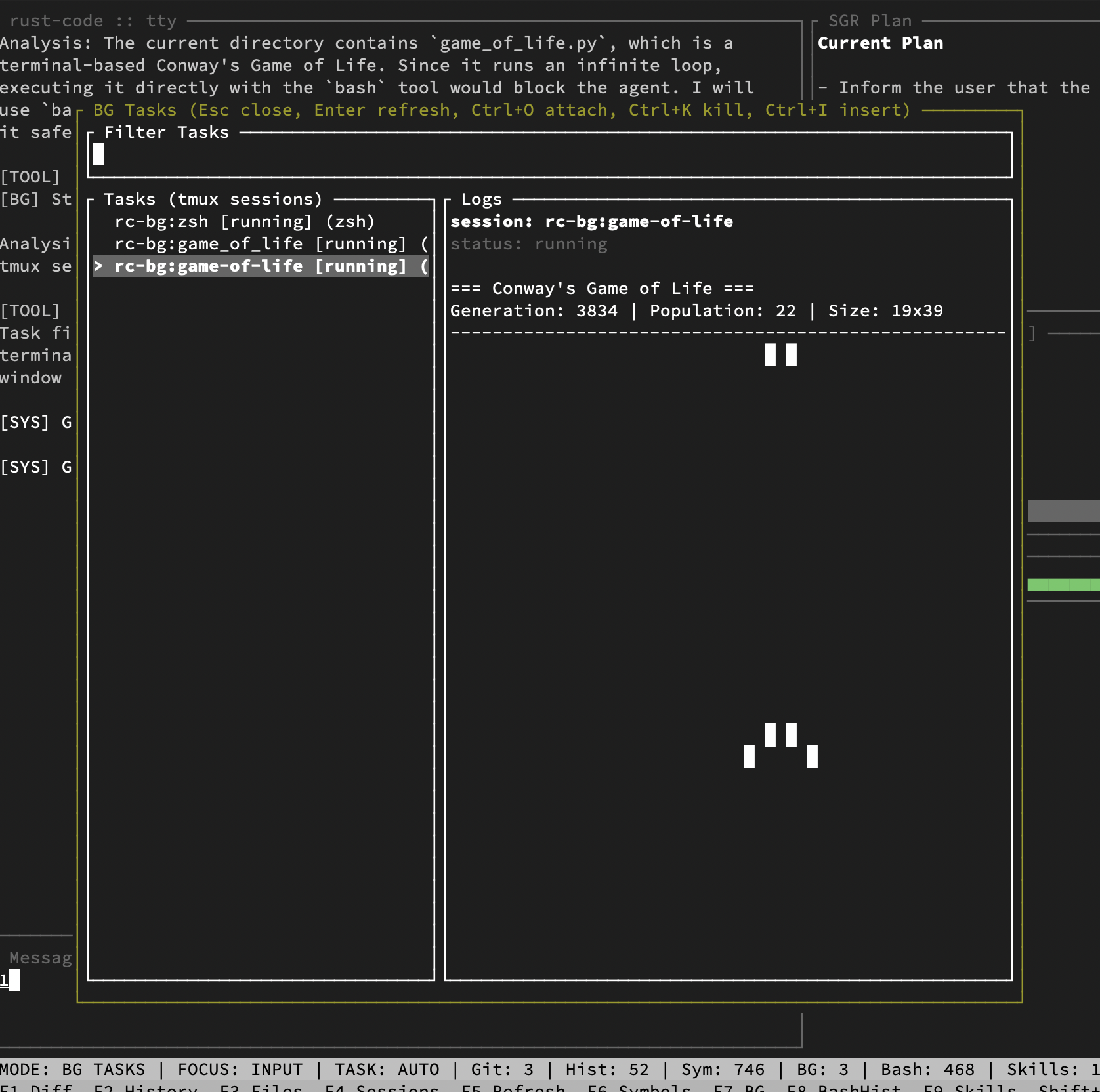Switch to the F2 History view

pos(145,1088)
